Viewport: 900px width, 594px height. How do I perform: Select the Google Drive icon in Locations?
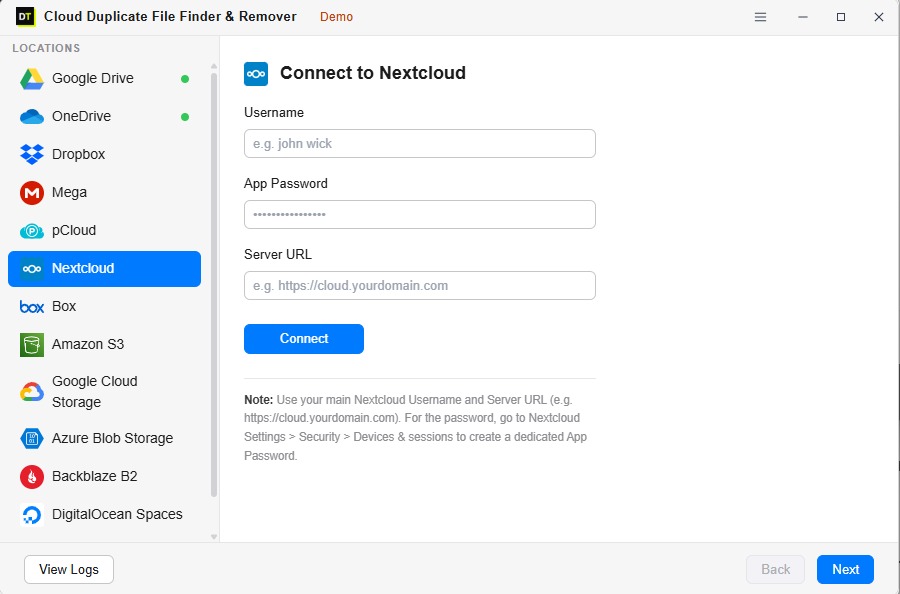(x=32, y=79)
